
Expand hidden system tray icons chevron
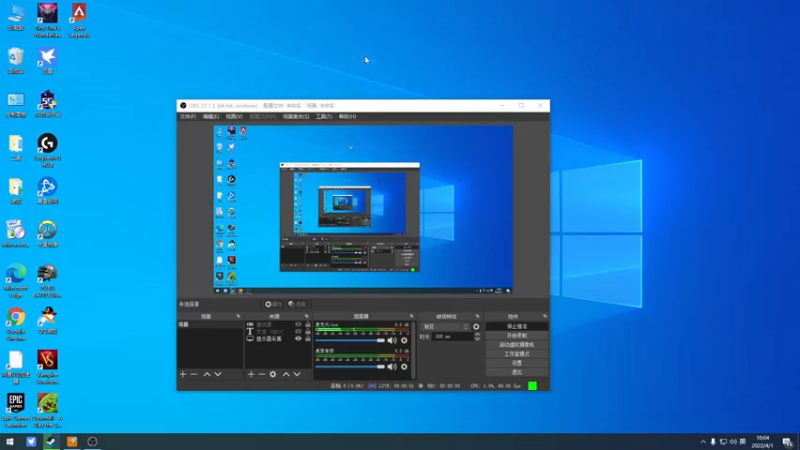[x=703, y=442]
